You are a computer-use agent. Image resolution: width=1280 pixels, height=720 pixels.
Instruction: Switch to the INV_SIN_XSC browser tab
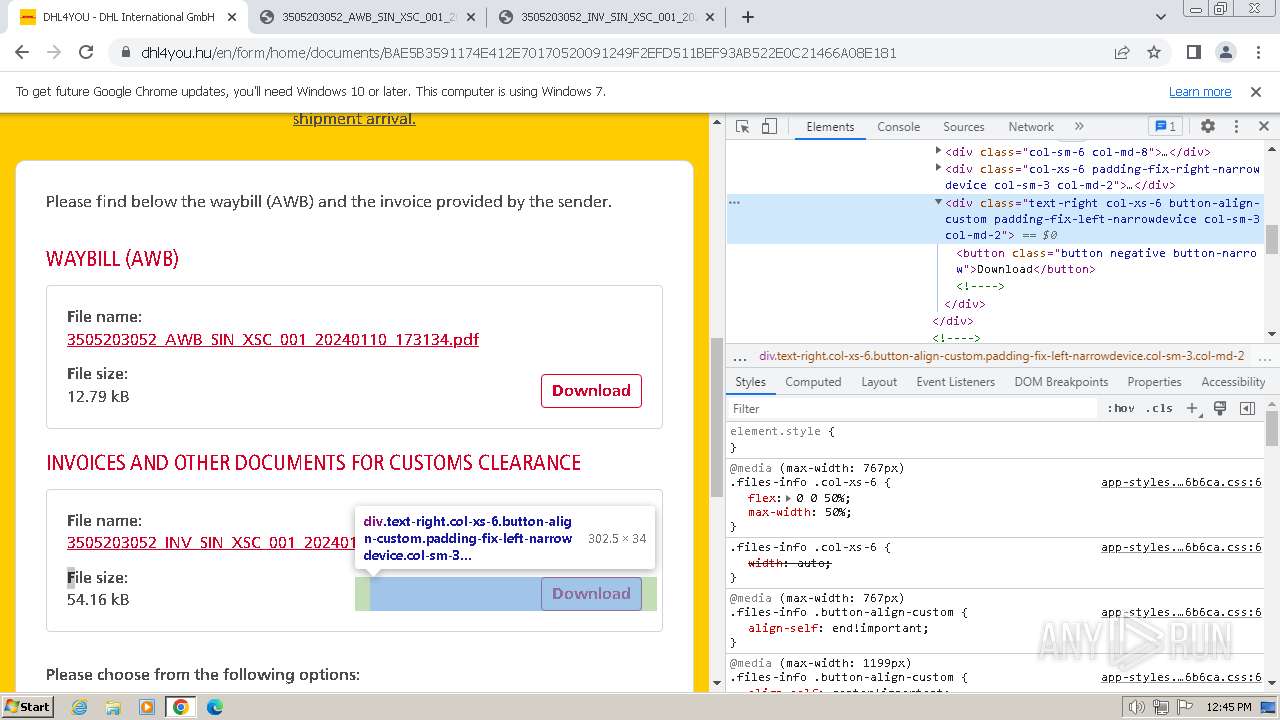605,17
